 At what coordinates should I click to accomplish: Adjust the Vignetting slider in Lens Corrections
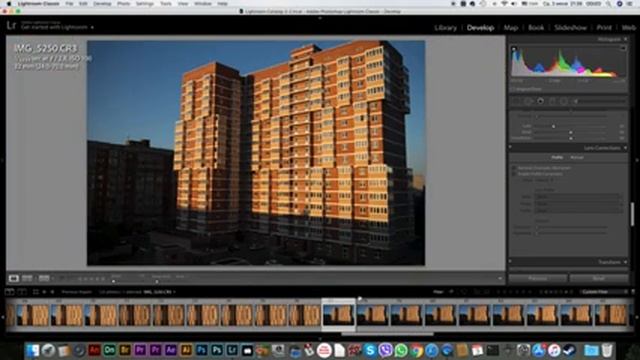click(x=572, y=233)
